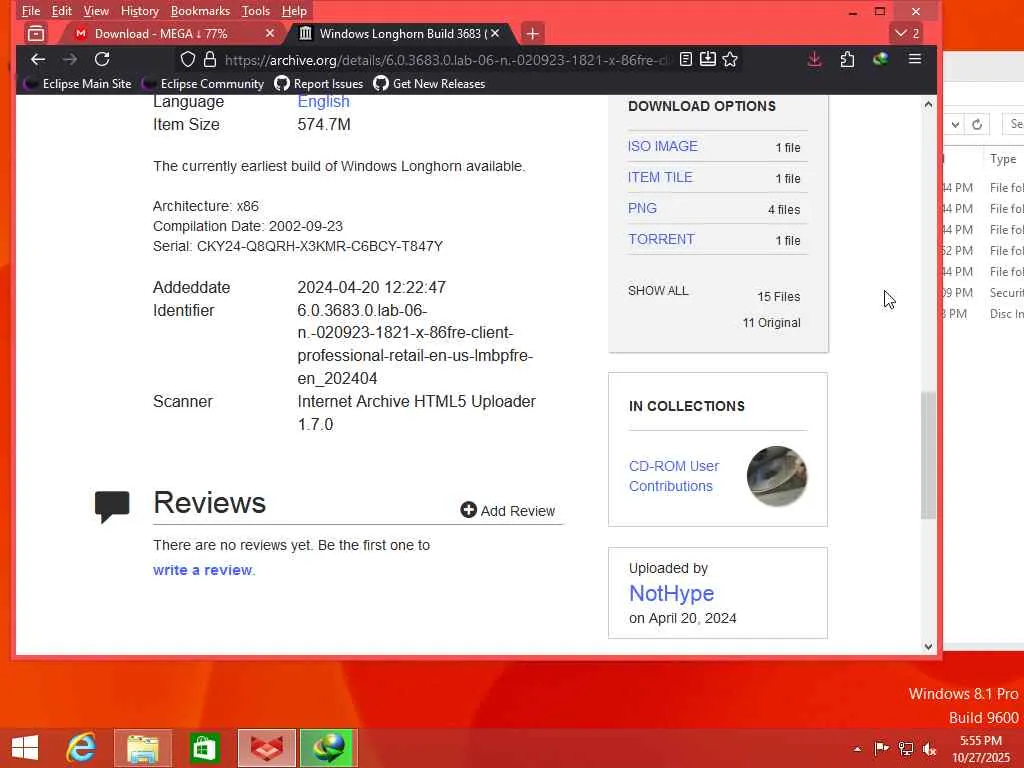The image size is (1024, 768).
Task: Close the Windows Longhorn Build 3683 tab
Action: point(495,33)
